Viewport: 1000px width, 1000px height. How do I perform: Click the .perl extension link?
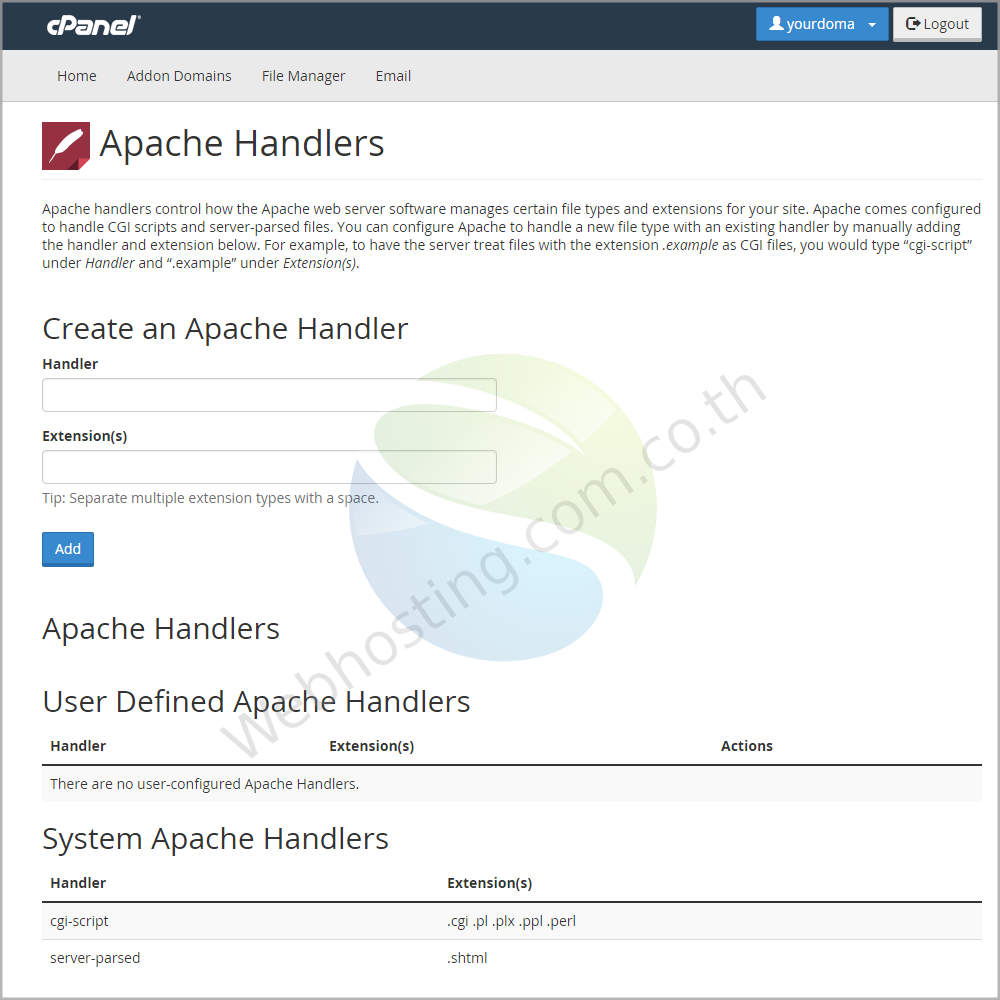coord(562,920)
